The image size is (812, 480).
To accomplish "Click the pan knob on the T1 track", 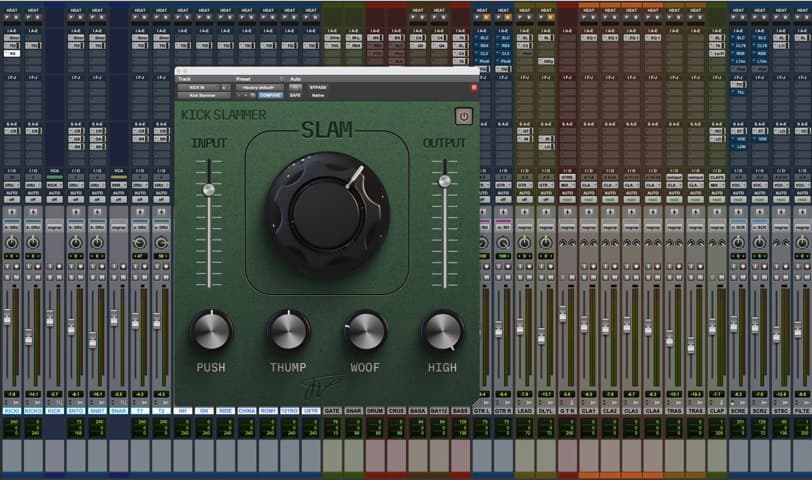I will point(140,242).
